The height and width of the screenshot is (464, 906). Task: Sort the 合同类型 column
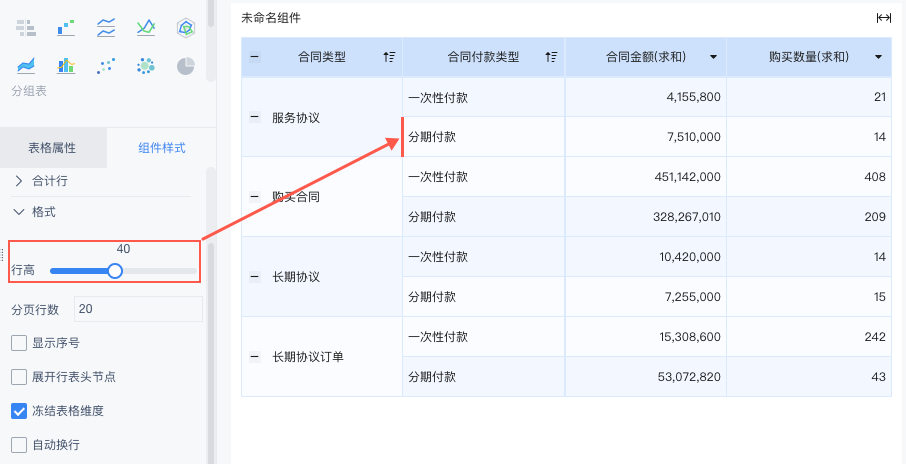click(389, 57)
